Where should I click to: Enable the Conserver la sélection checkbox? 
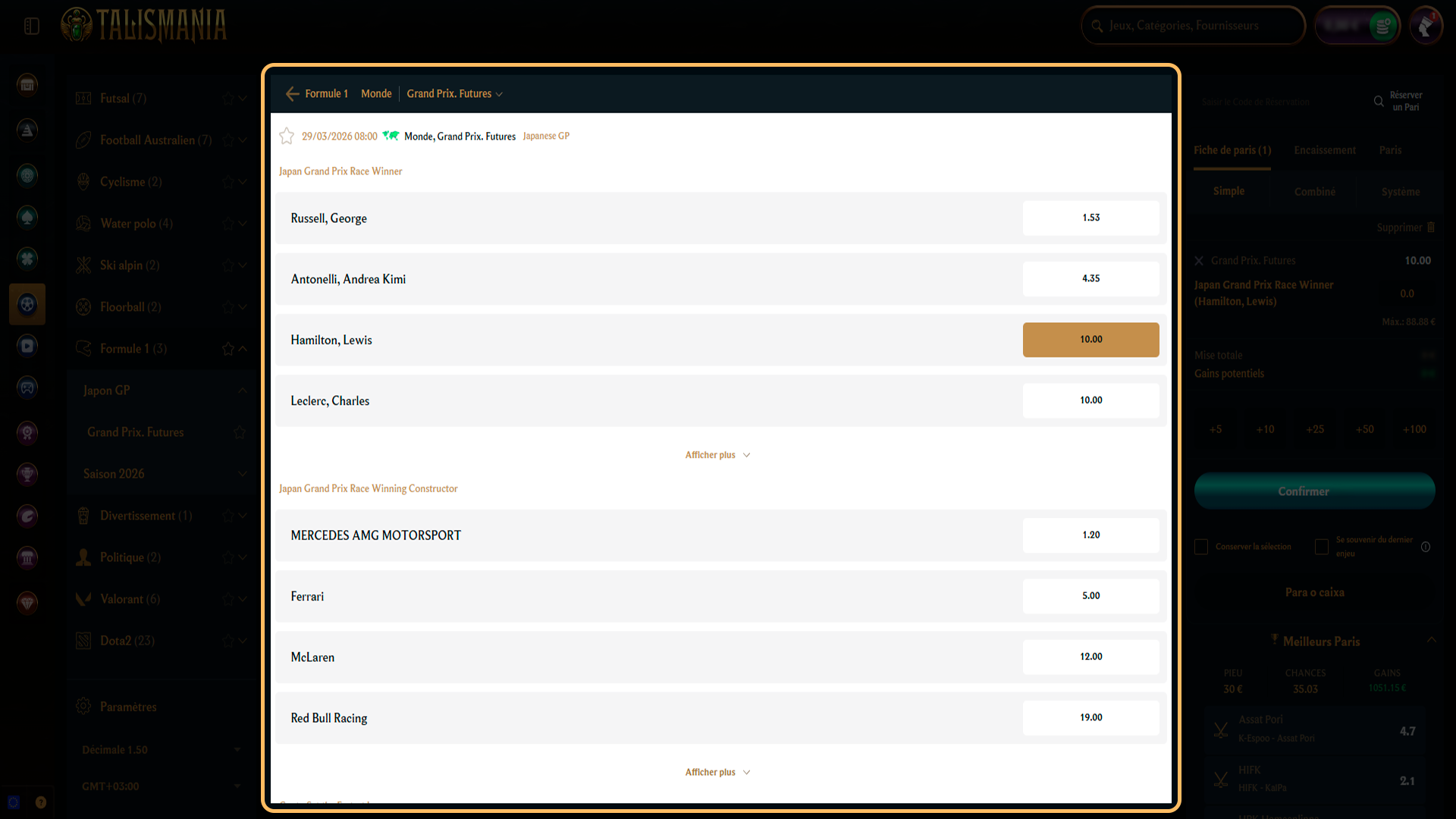pos(1201,546)
